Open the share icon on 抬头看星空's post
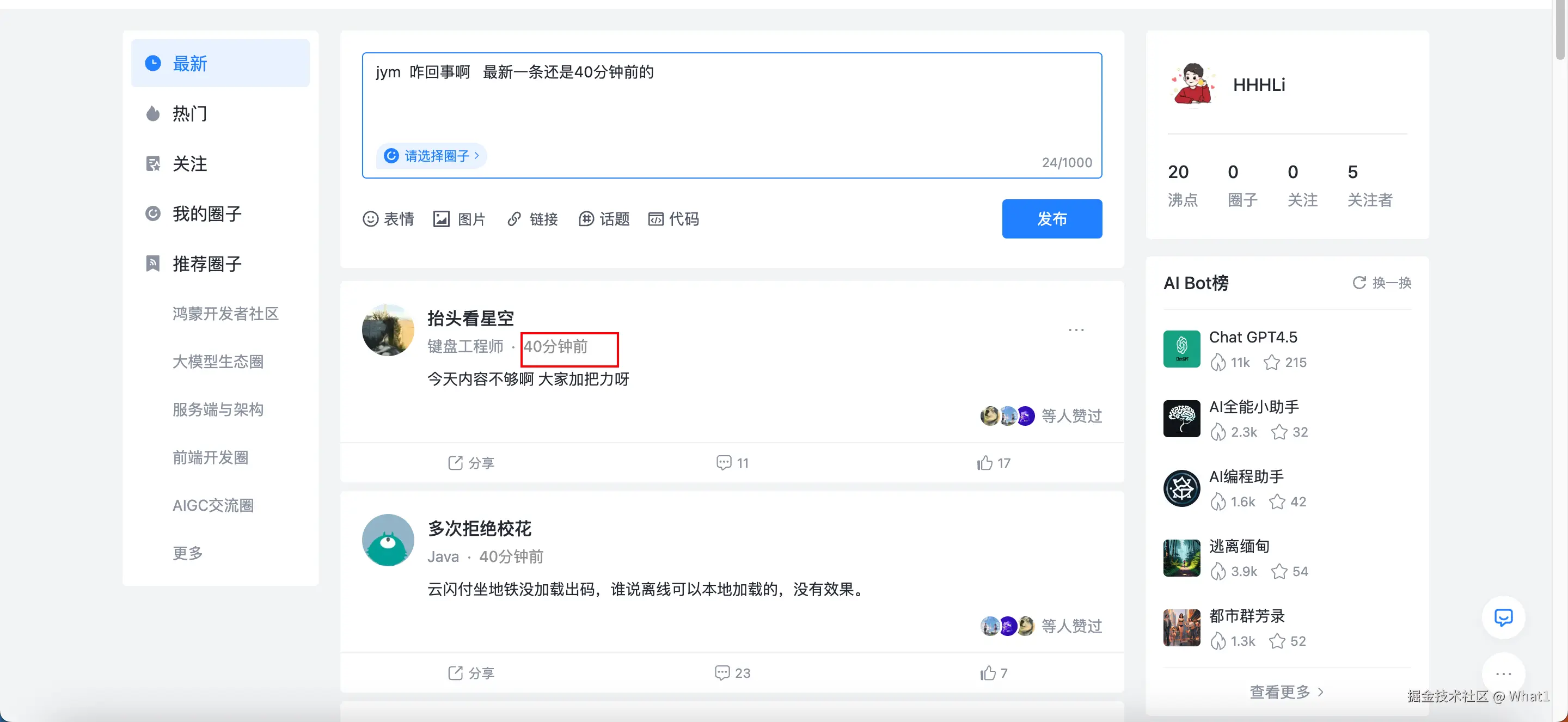The width and height of the screenshot is (1568, 722). pos(470,463)
